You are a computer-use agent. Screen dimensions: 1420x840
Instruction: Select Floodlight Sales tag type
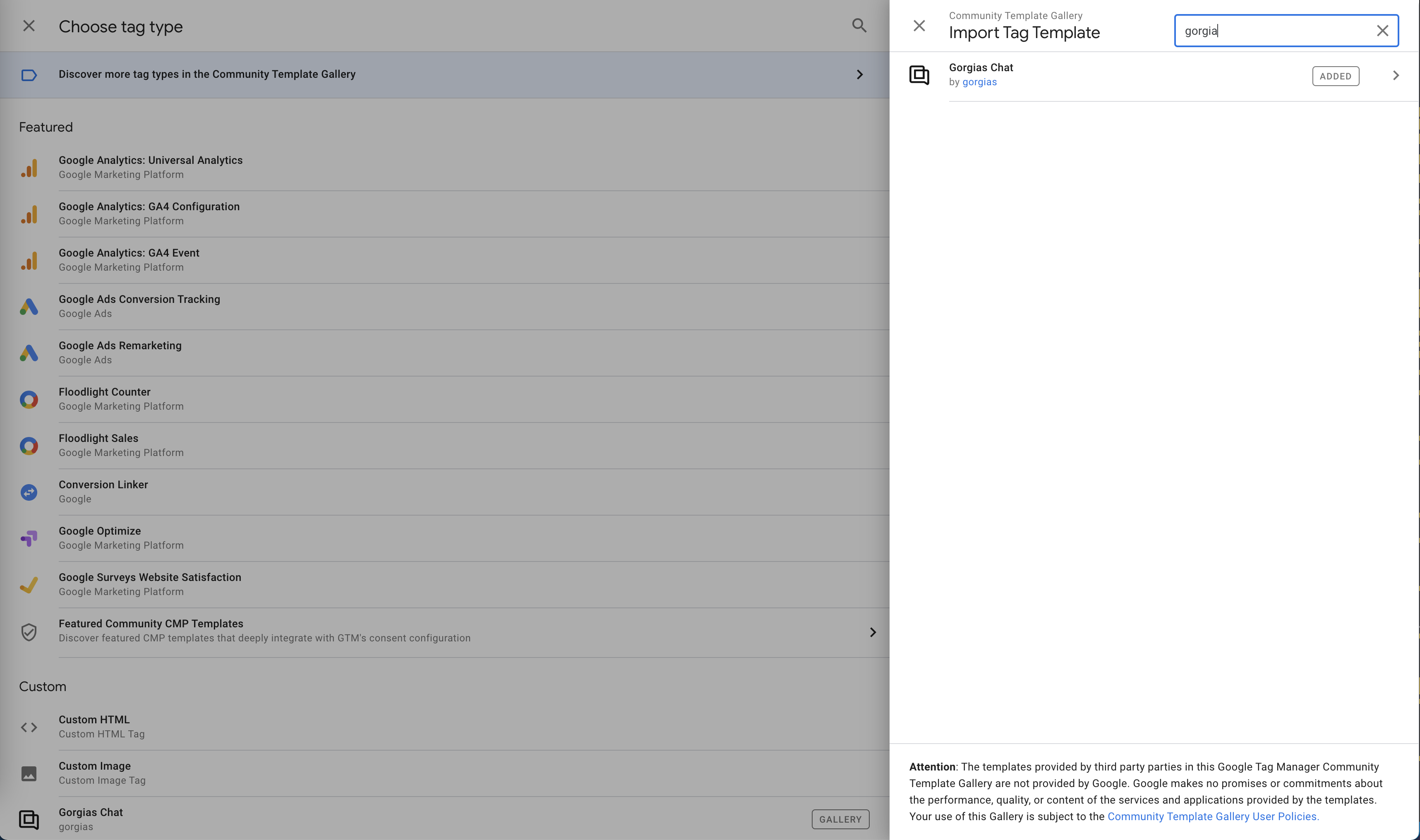[x=98, y=438]
